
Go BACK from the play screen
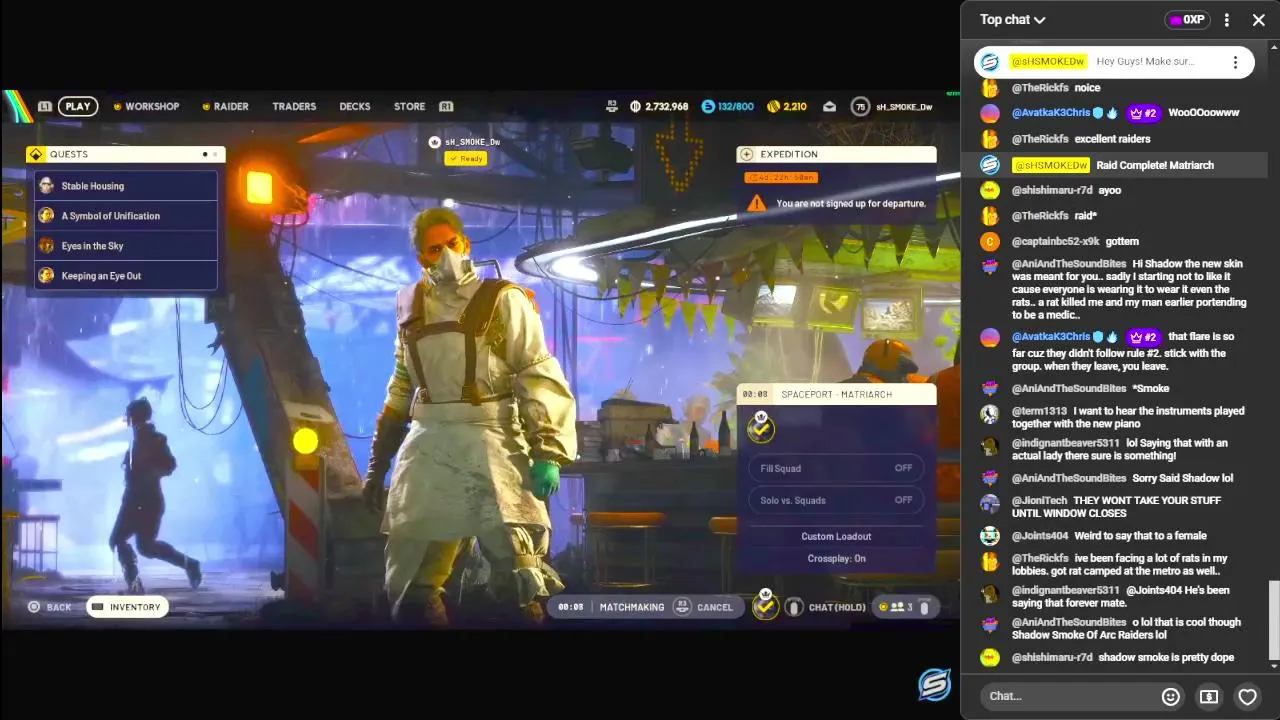[x=50, y=607]
